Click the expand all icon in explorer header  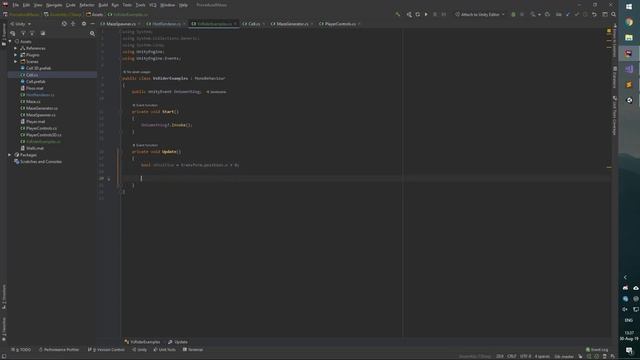(x=73, y=24)
